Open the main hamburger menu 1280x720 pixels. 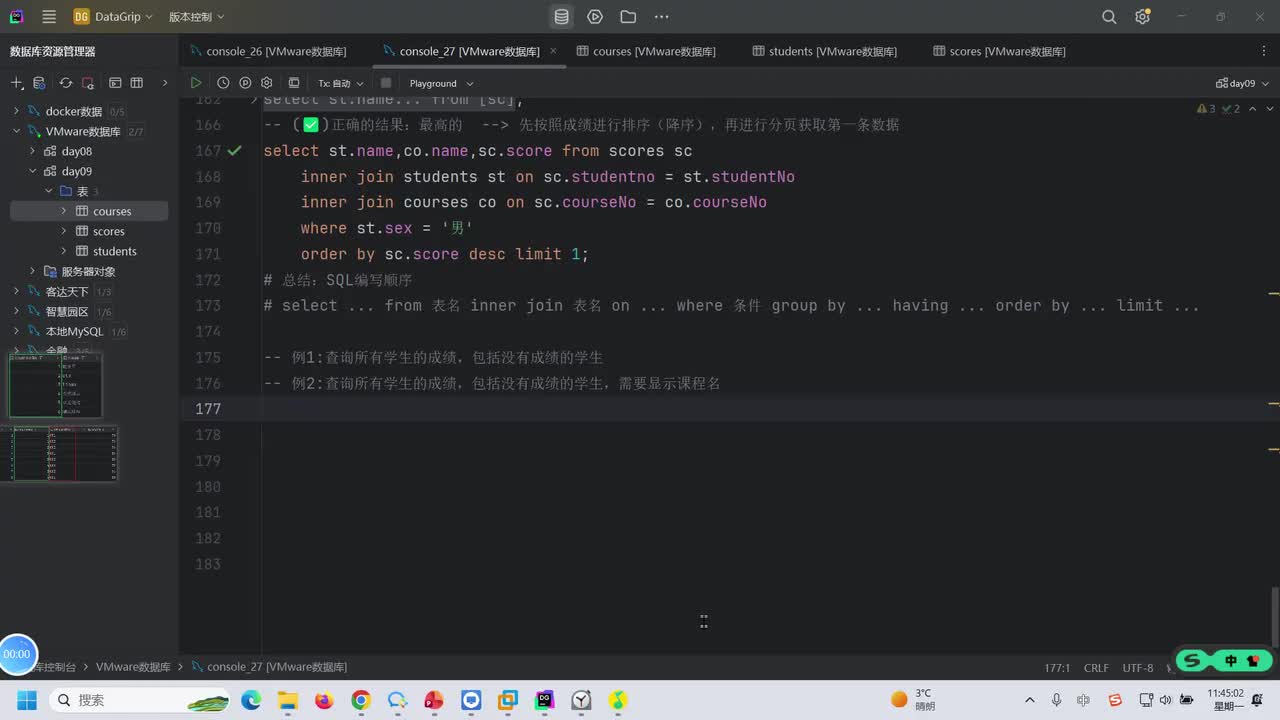coord(49,17)
